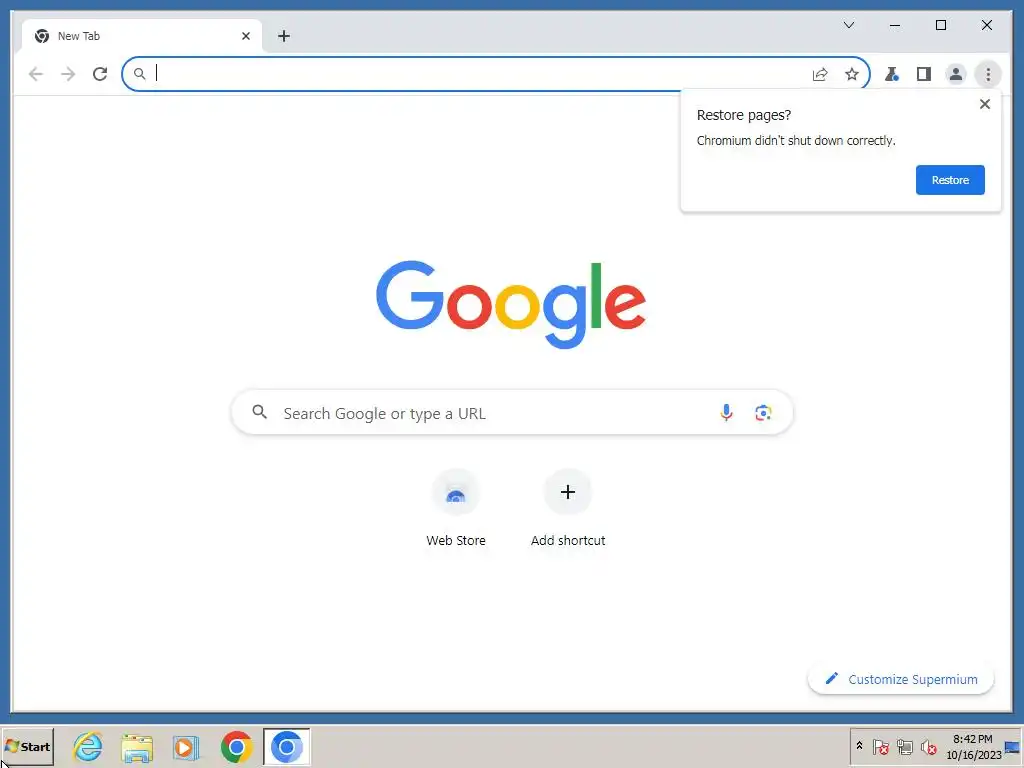Image resolution: width=1024 pixels, height=768 pixels.
Task: Open Windows Media Player from the taskbar
Action: click(186, 746)
